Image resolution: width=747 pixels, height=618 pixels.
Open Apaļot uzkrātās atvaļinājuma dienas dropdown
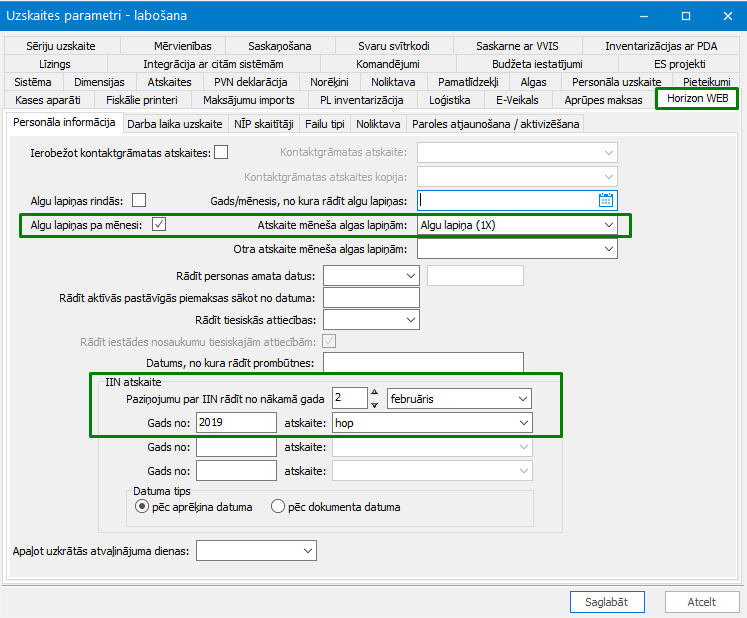click(256, 551)
